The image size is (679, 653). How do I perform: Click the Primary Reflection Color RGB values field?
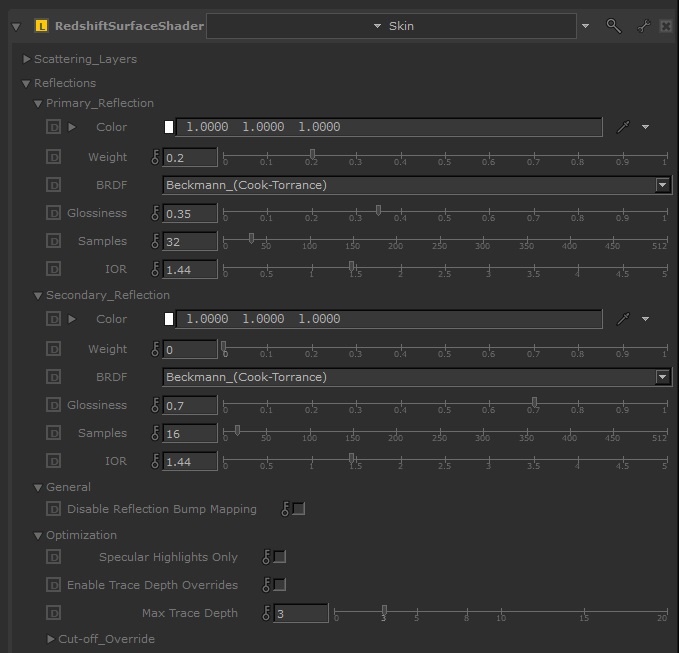[389, 127]
